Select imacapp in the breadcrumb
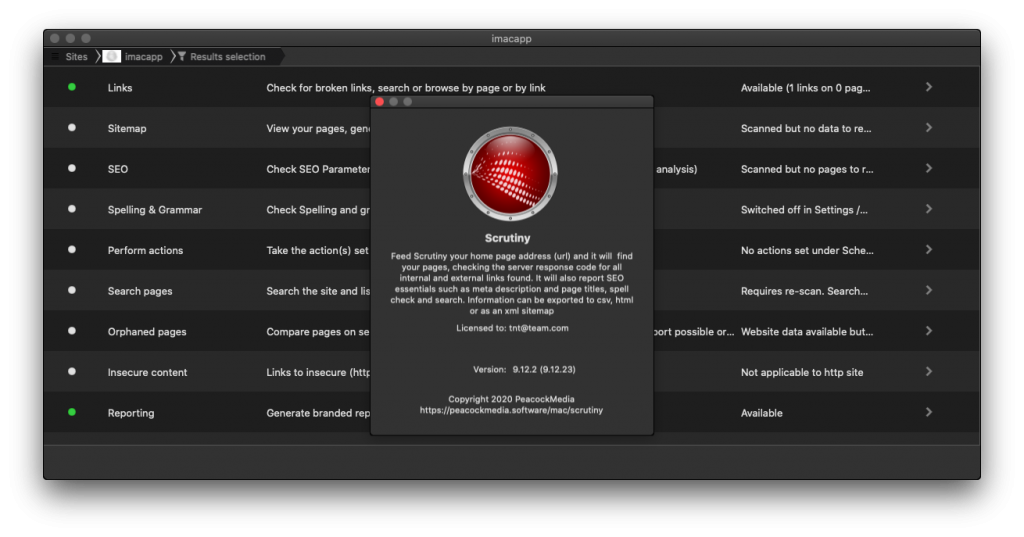The image size is (1024, 537). pyautogui.click(x=144, y=57)
